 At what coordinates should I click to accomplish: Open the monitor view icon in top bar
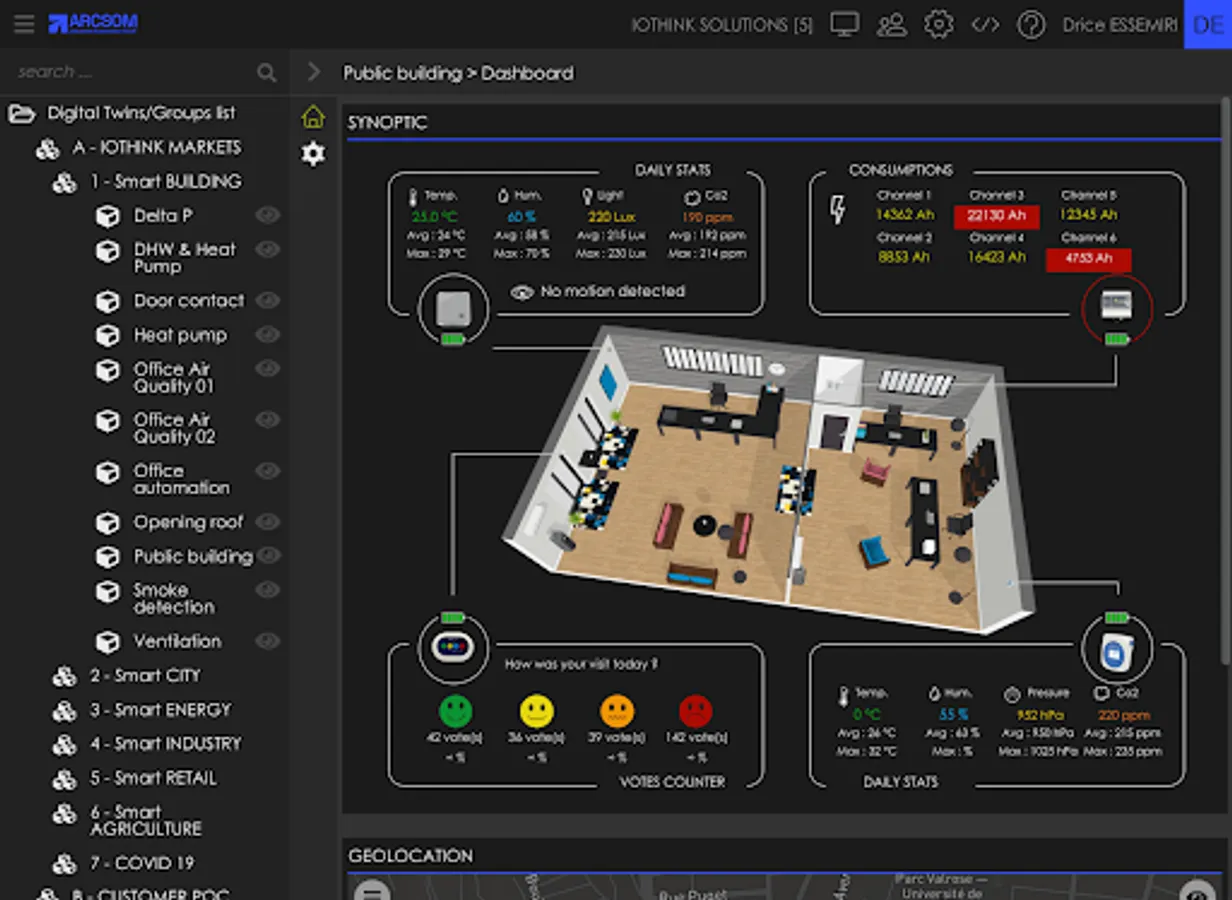[x=845, y=24]
